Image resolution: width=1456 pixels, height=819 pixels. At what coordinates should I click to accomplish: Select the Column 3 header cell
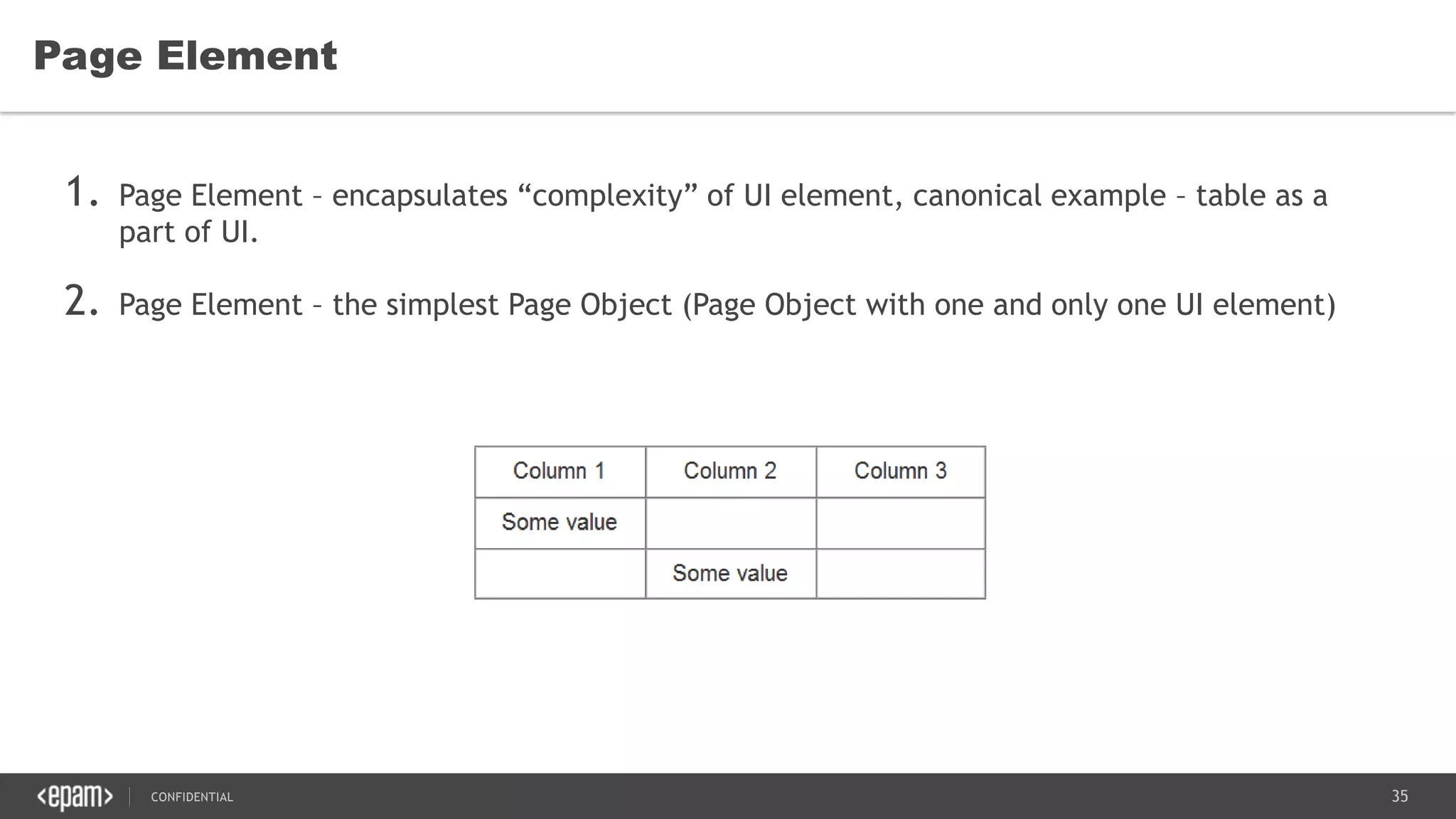click(x=900, y=471)
